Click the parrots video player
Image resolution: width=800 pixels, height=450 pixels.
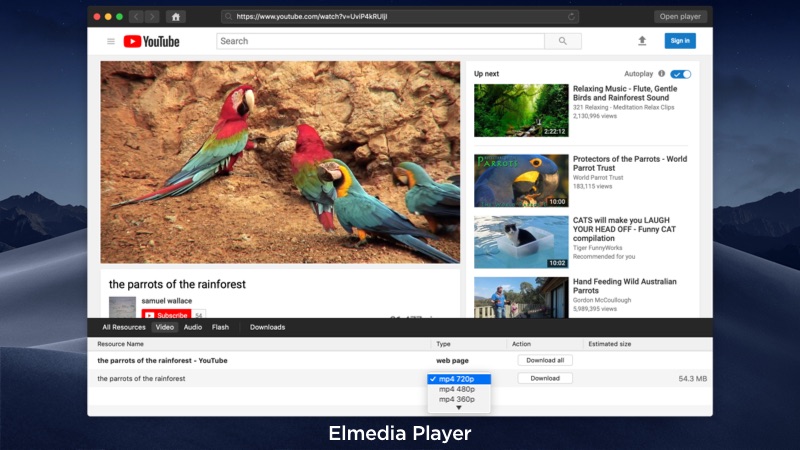pos(280,162)
